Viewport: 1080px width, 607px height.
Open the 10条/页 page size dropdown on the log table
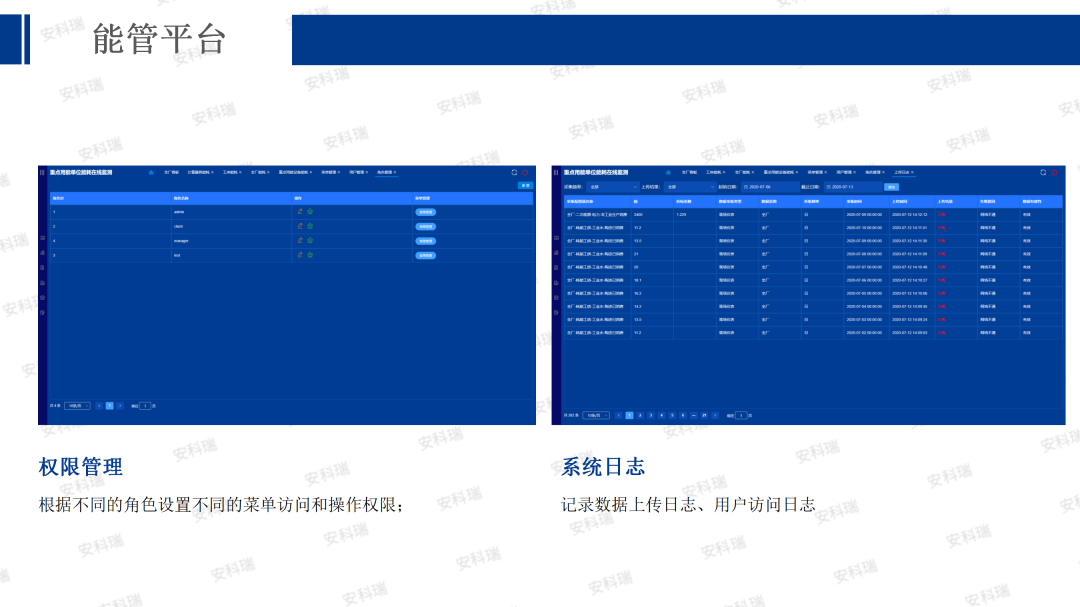coord(596,415)
